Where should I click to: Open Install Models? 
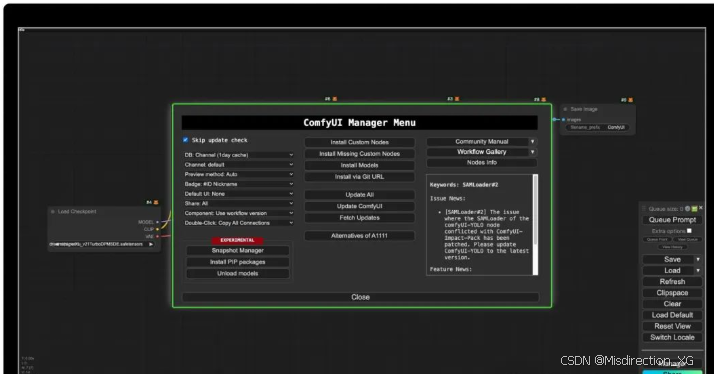coord(359,165)
